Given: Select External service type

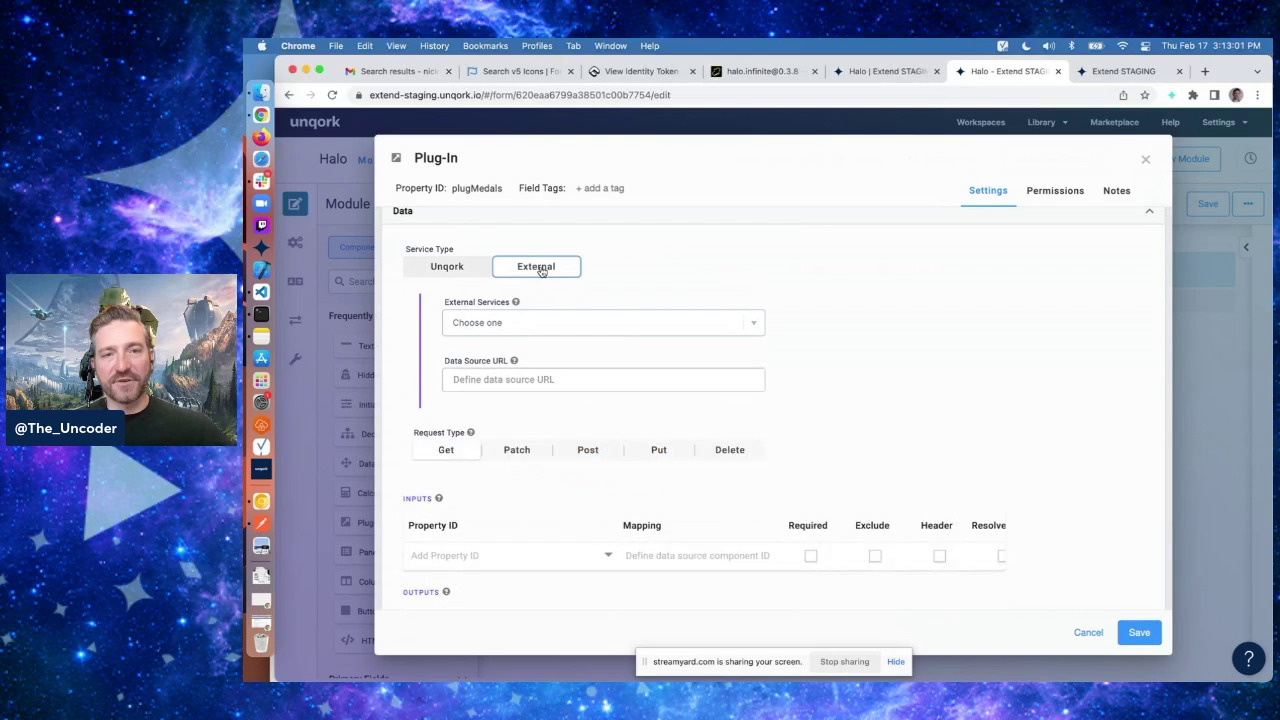Looking at the screenshot, I should click(536, 267).
